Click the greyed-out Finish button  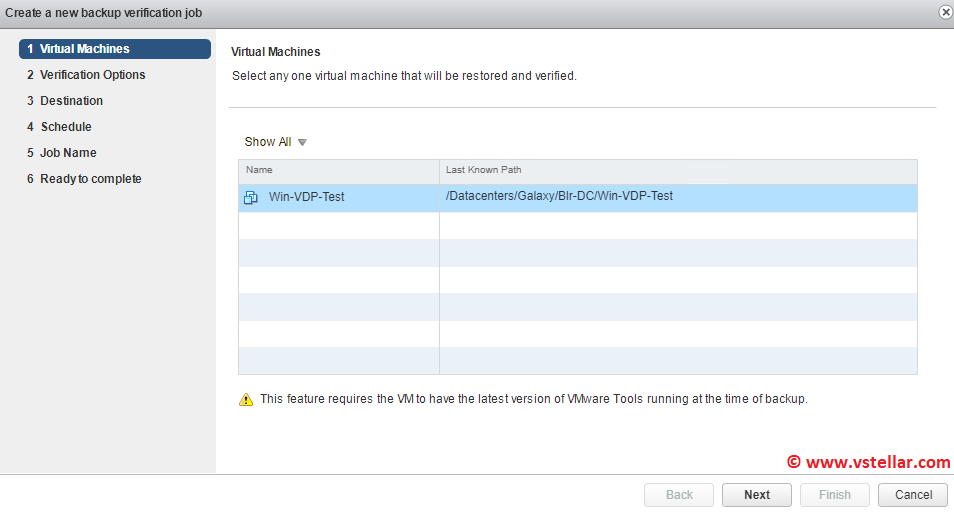[x=835, y=495]
